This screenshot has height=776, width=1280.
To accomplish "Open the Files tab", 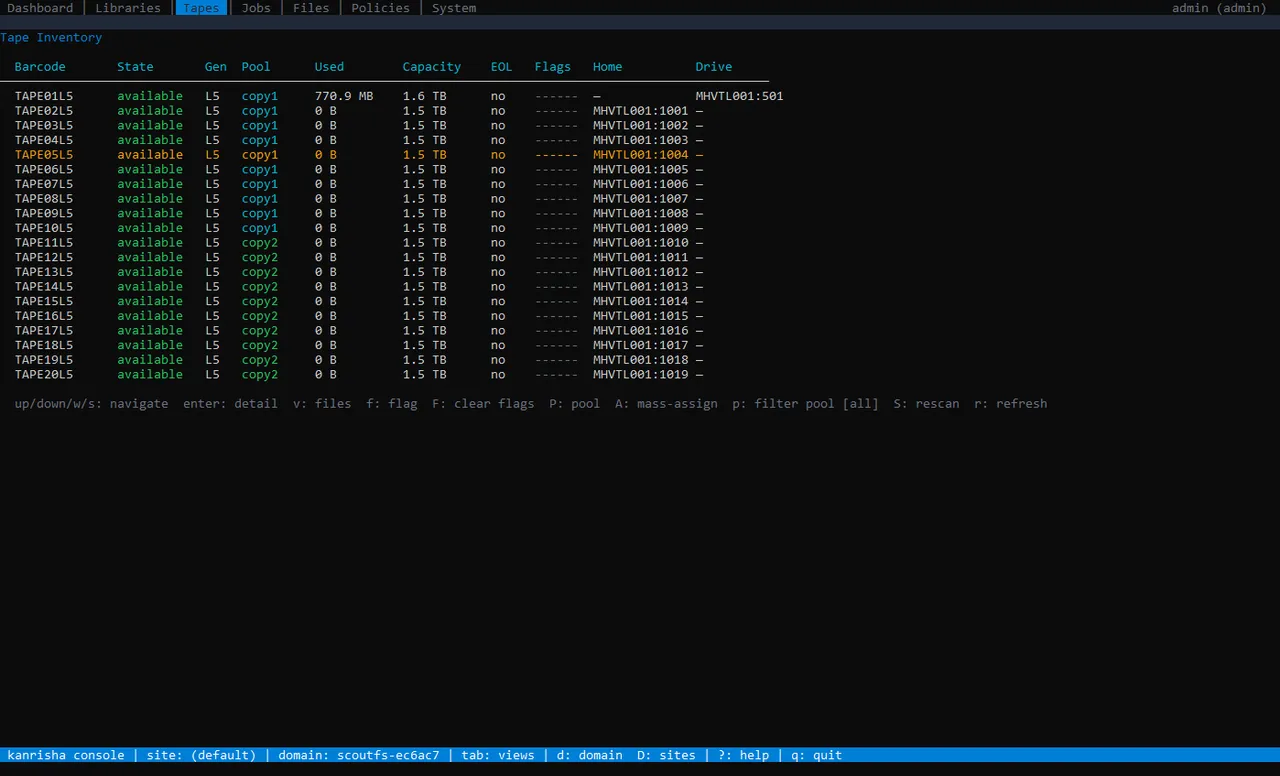I will point(310,8).
